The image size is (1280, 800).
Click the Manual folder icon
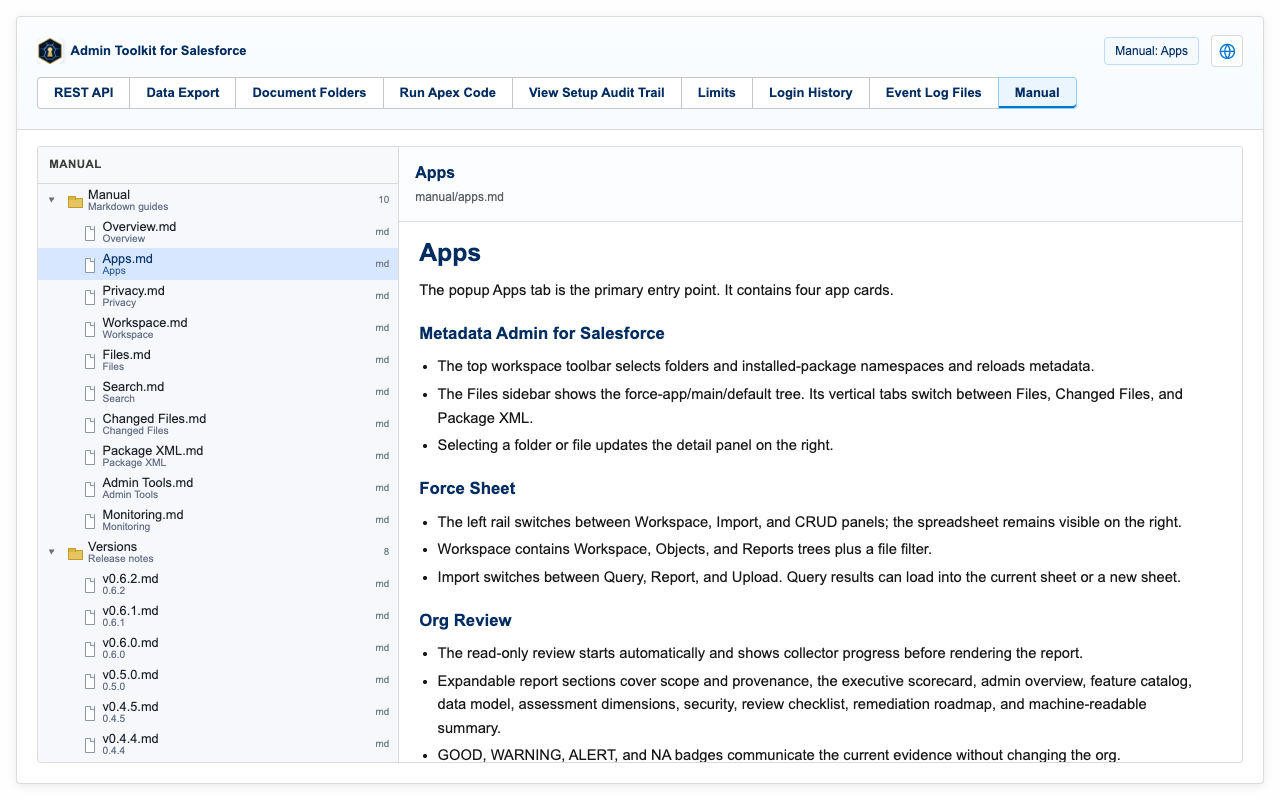coord(75,201)
